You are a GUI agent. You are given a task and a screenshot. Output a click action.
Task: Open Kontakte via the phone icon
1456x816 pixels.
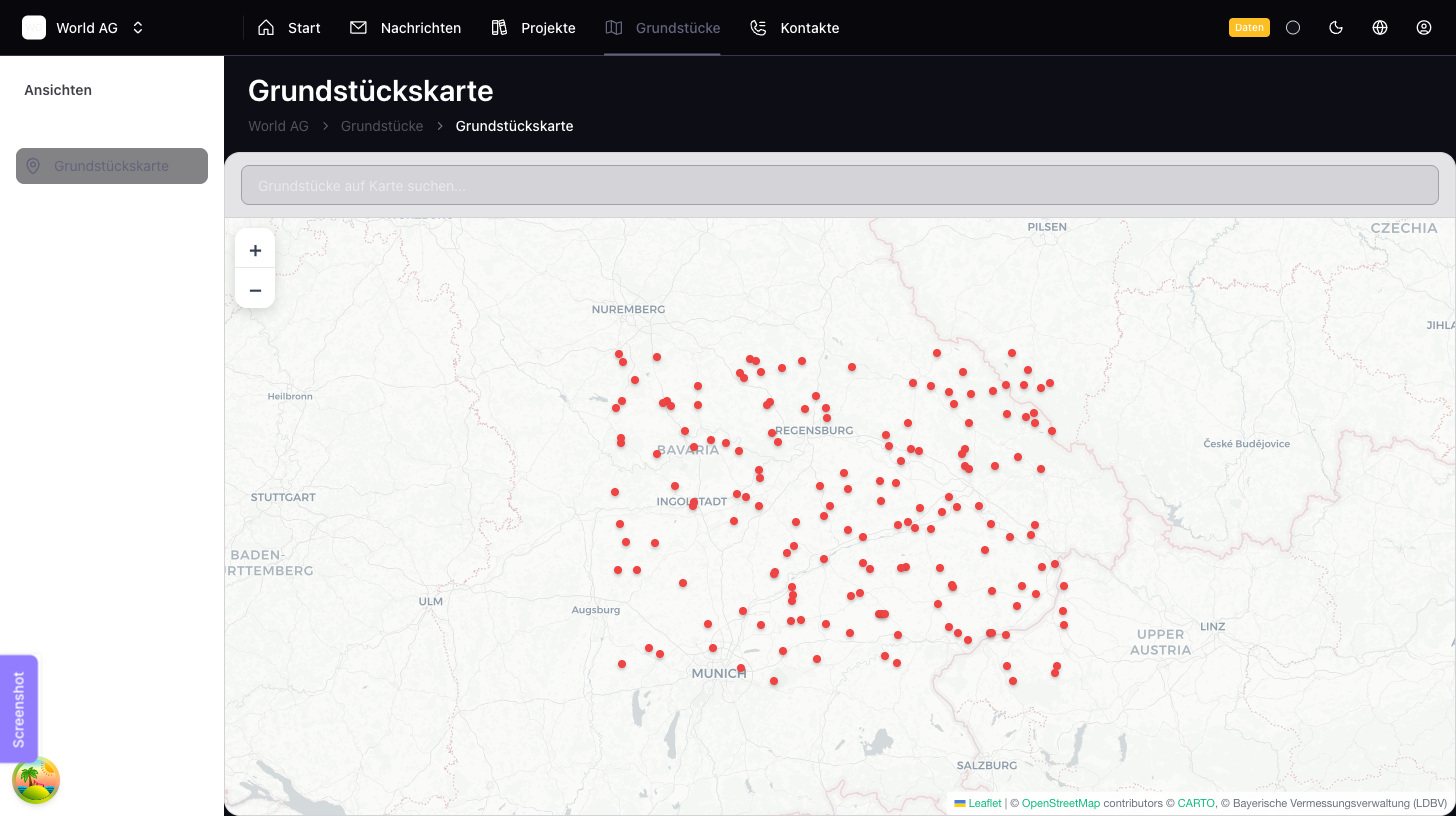coord(757,27)
